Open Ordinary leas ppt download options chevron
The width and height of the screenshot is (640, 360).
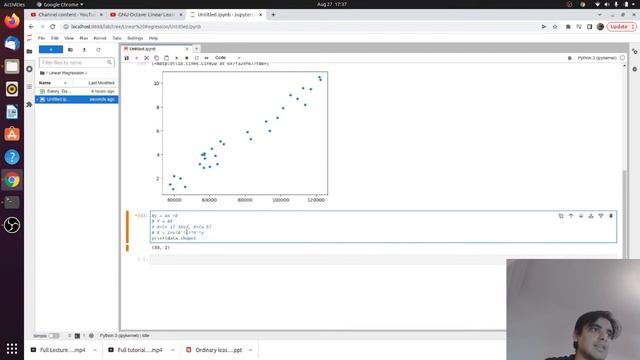coord(250,350)
